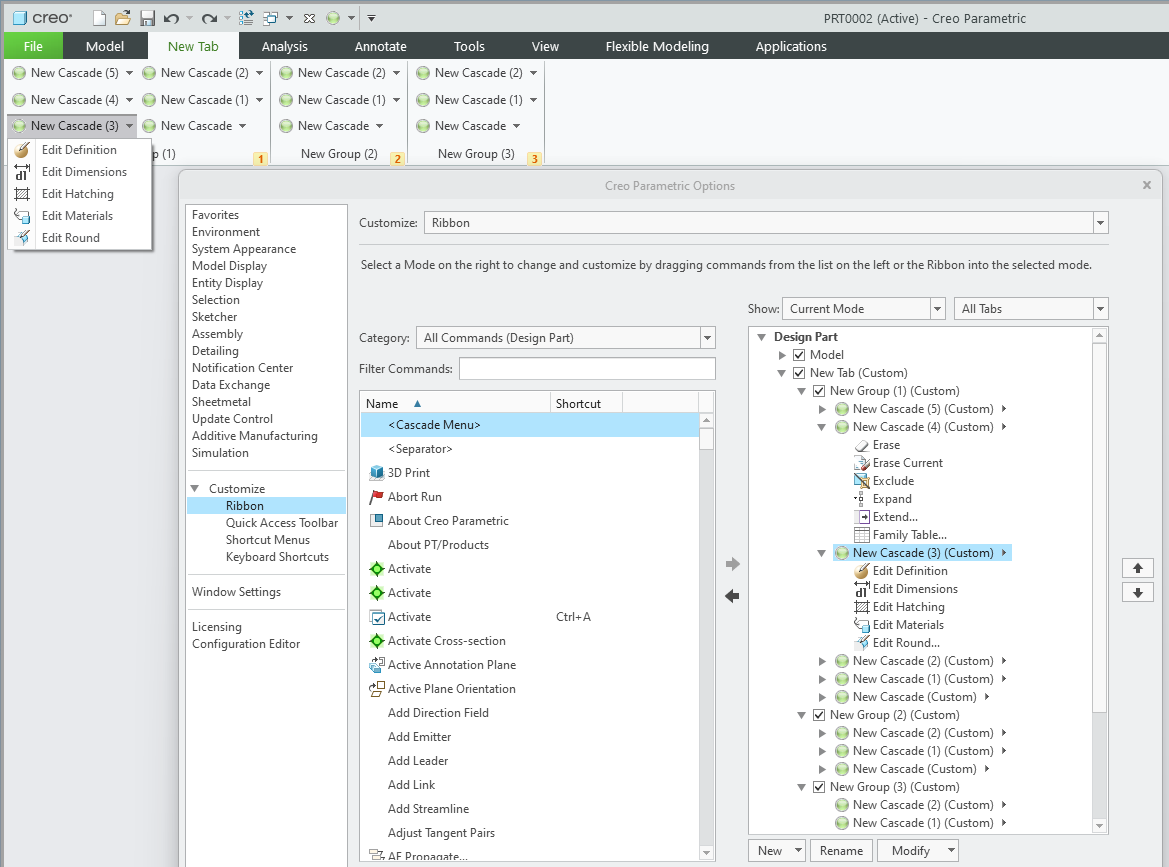Open the File menu

[33, 46]
